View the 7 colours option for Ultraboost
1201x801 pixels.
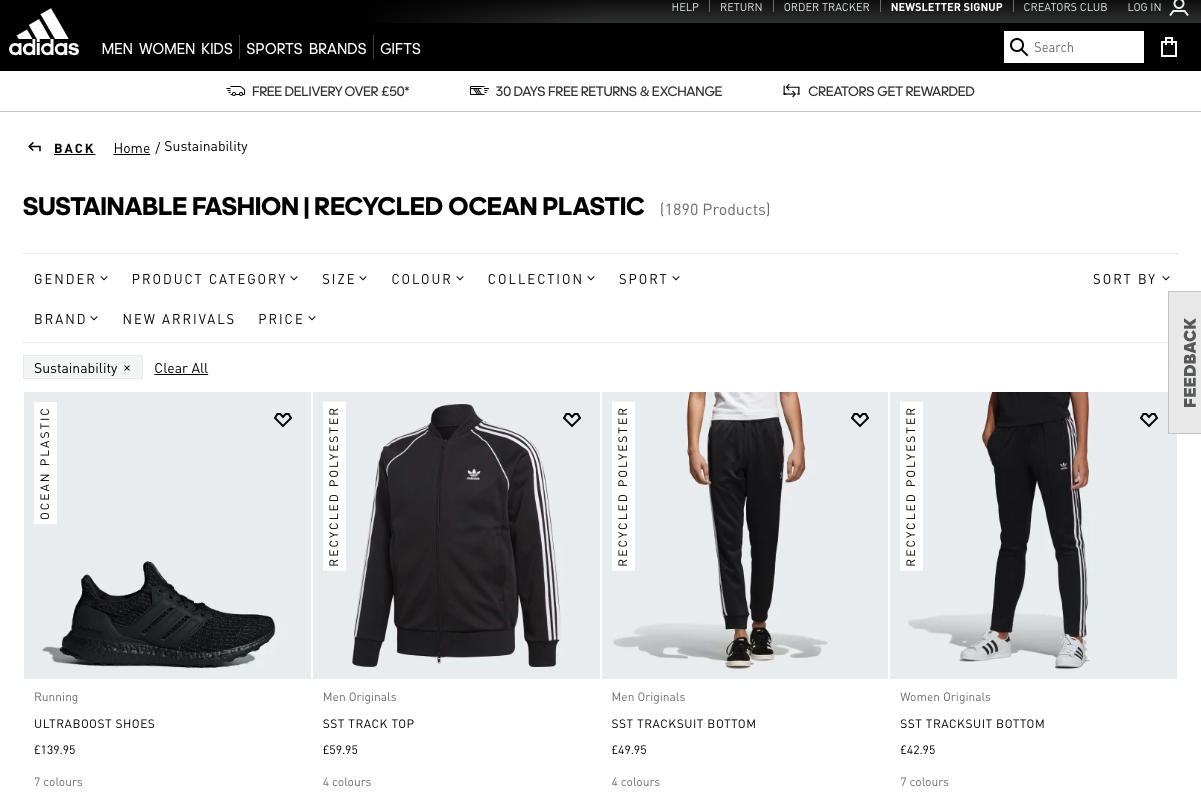58,781
